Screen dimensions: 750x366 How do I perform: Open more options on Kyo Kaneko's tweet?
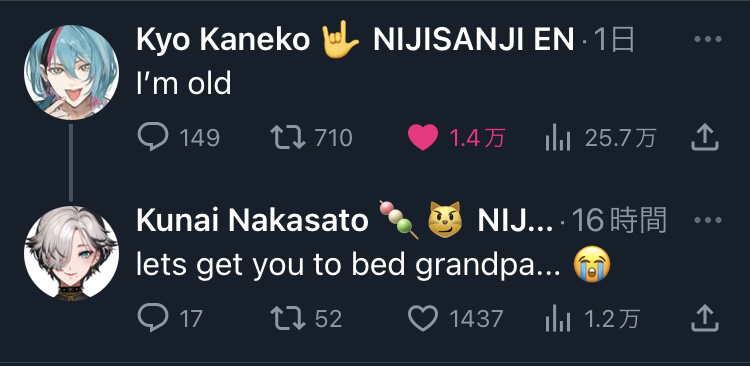(707, 39)
